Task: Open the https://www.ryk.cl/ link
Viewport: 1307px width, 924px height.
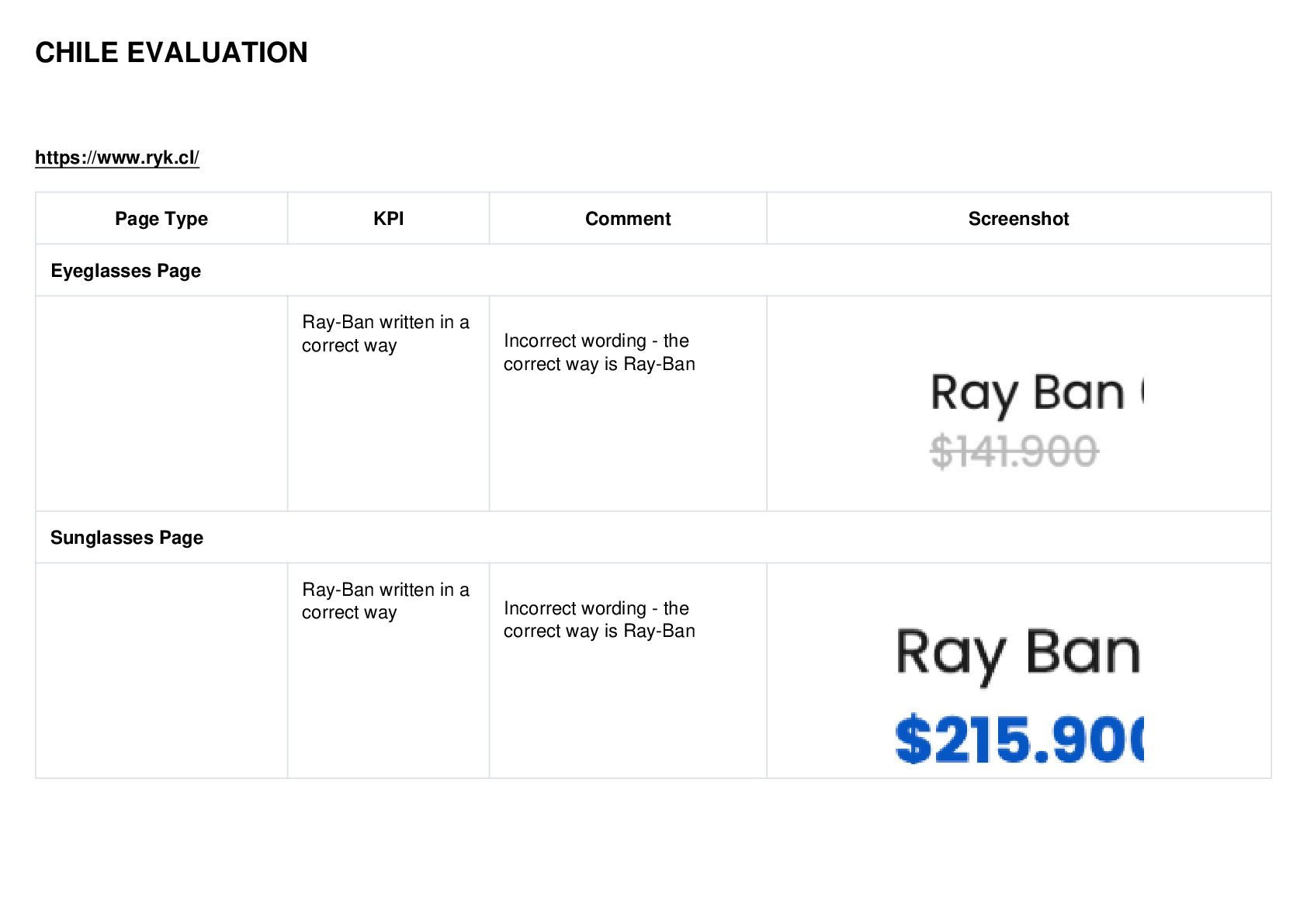Action: pos(117,157)
